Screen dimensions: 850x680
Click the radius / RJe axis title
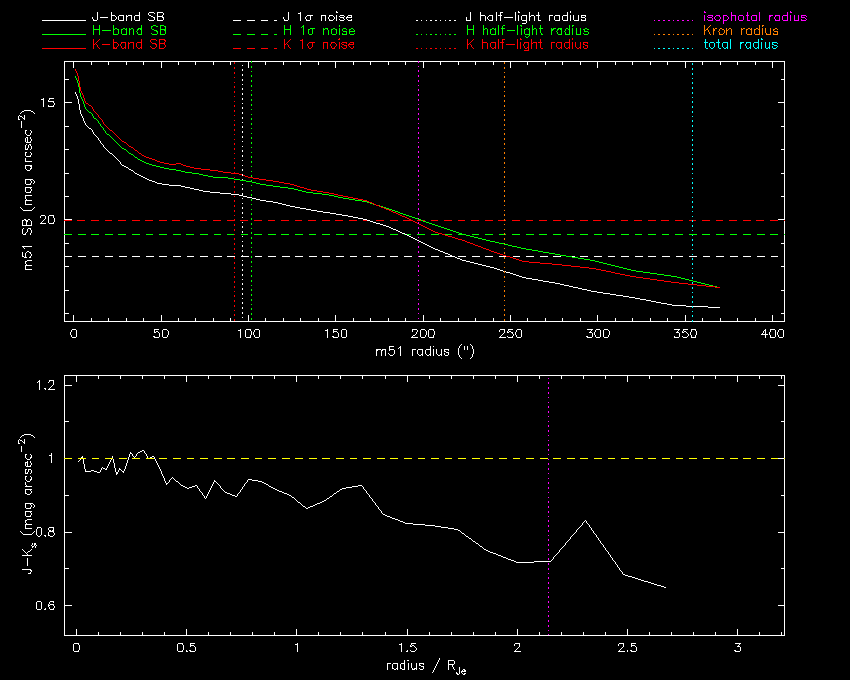(x=424, y=666)
